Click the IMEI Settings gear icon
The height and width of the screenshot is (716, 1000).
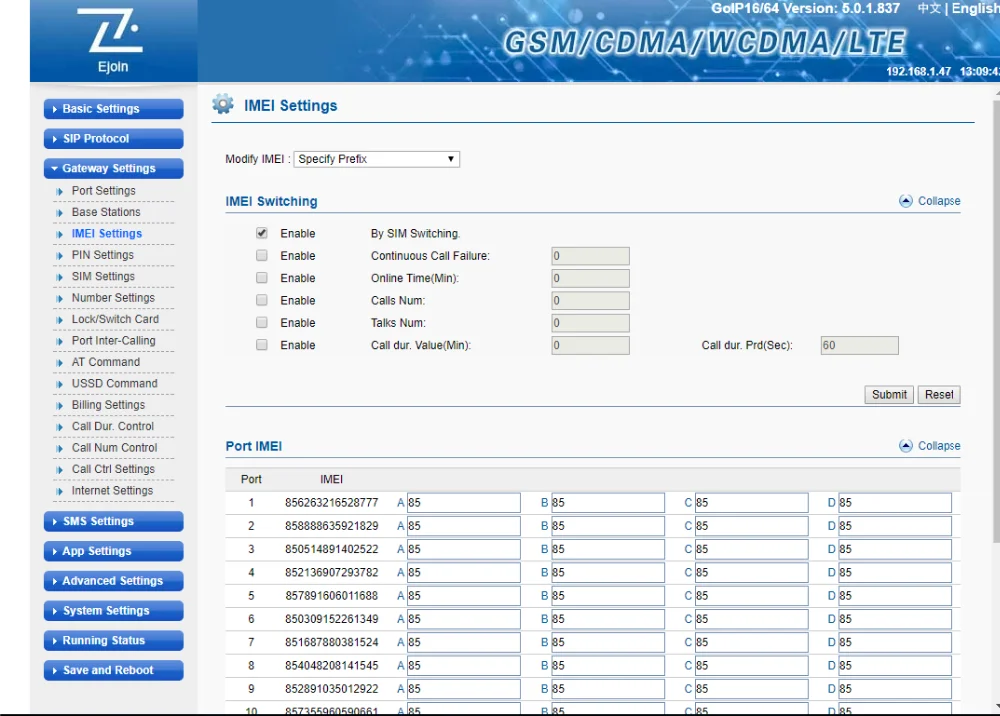(223, 105)
